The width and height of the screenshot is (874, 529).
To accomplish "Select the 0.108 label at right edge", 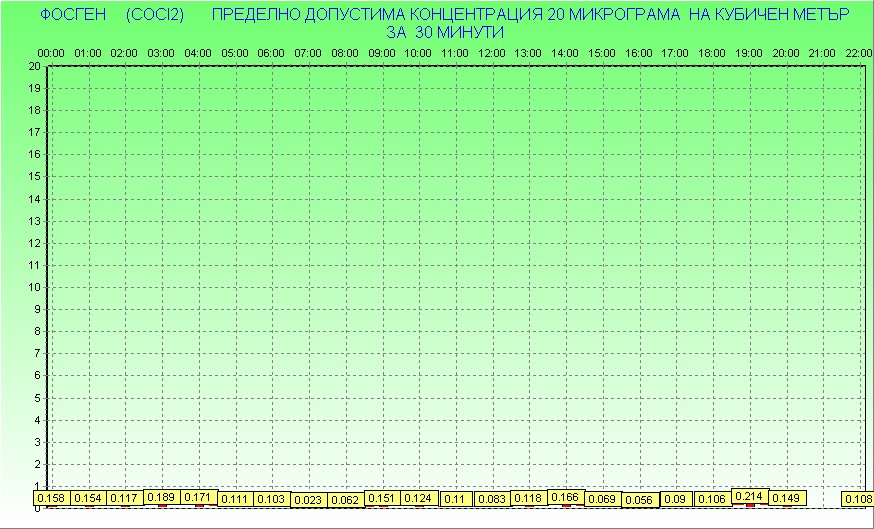I will tap(858, 499).
